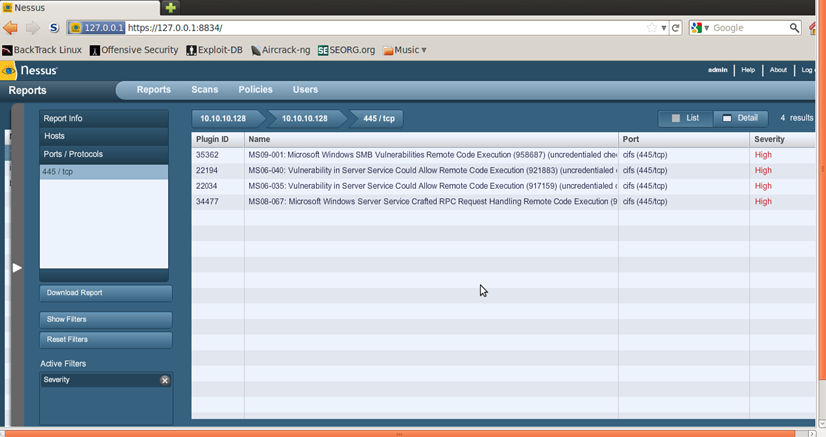
Task: Sort by Port column header
Action: (x=684, y=140)
